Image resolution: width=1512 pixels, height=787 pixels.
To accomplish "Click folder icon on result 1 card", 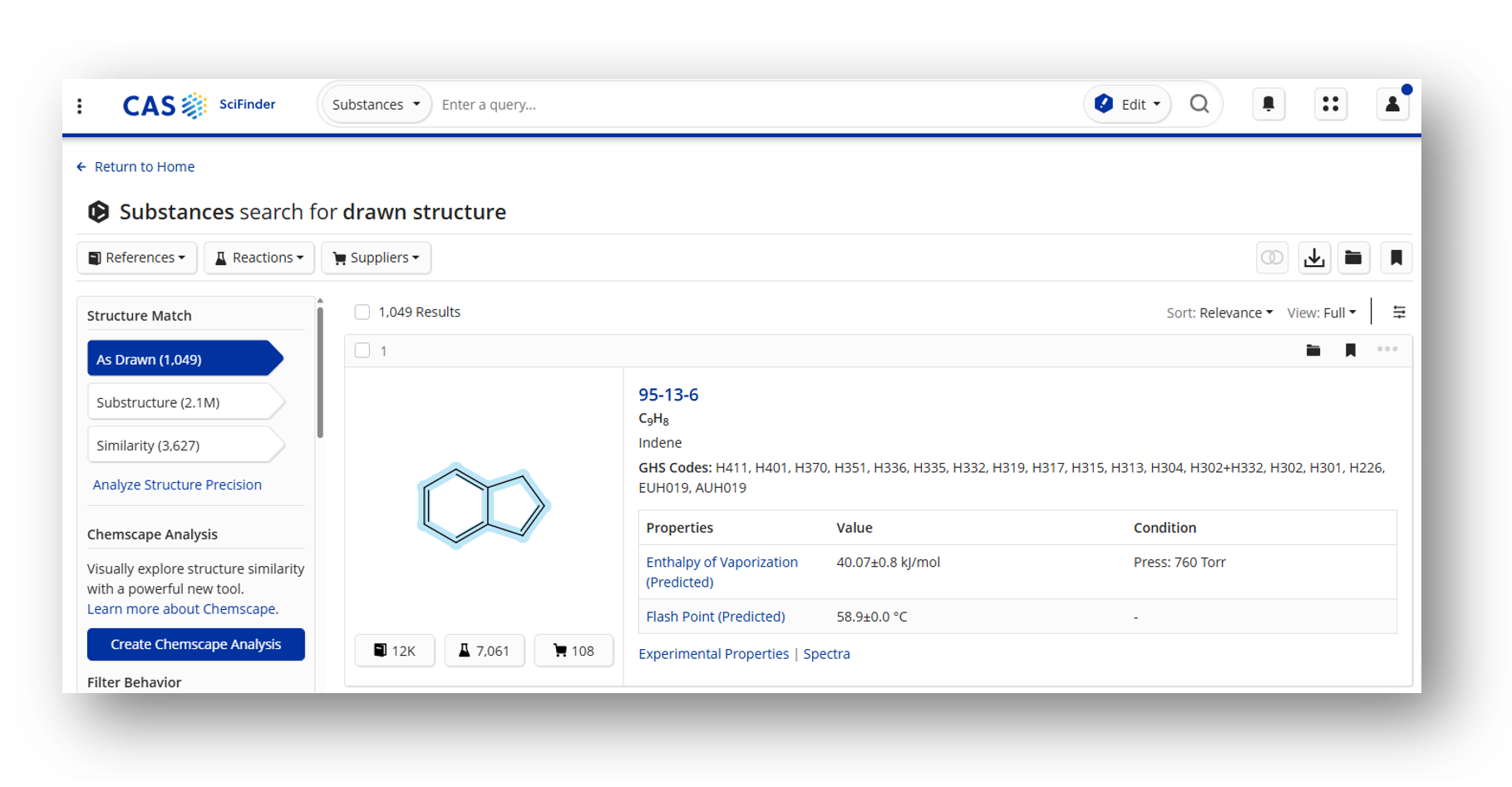I will point(1313,350).
